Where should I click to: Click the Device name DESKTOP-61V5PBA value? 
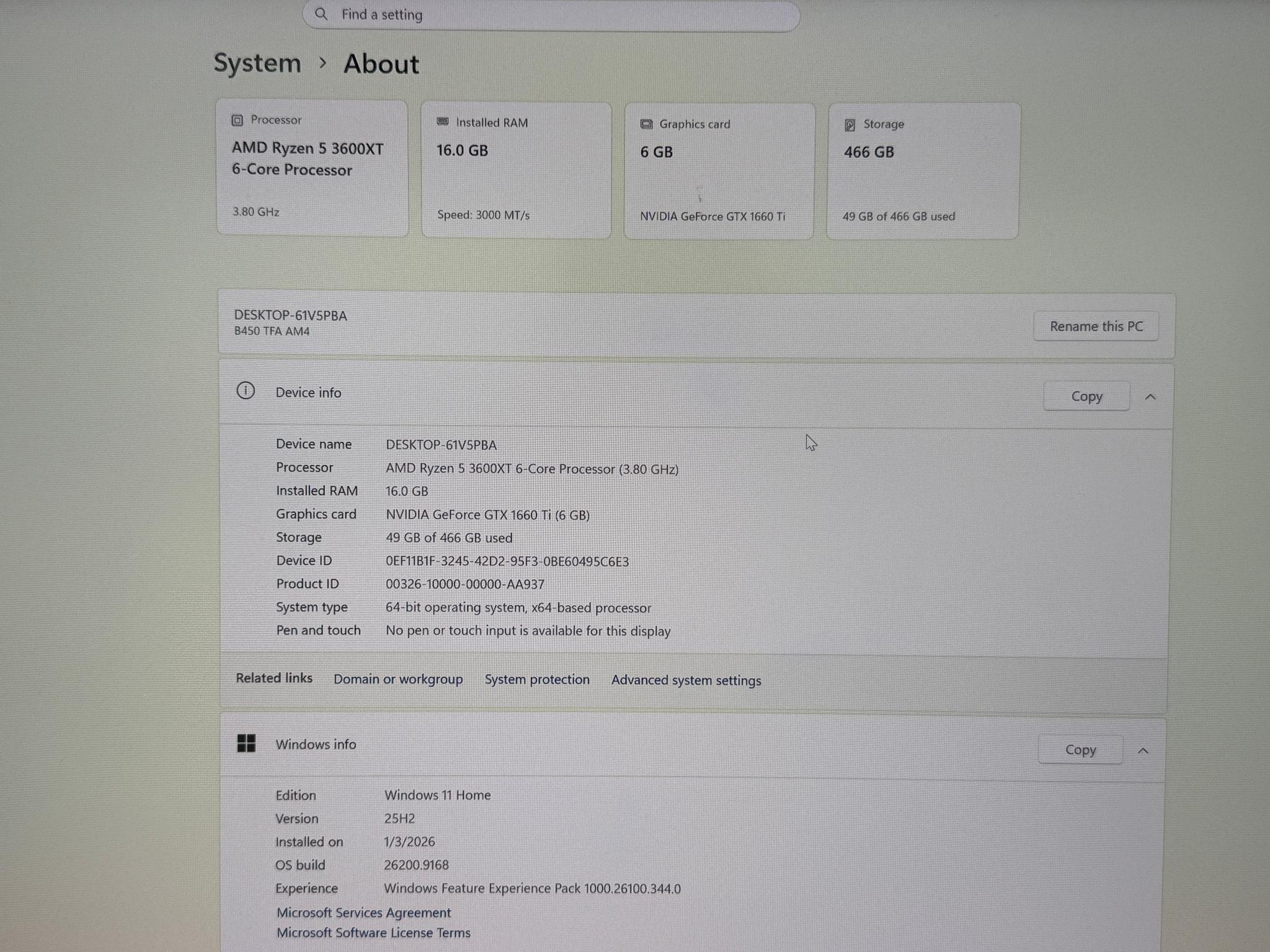441,444
